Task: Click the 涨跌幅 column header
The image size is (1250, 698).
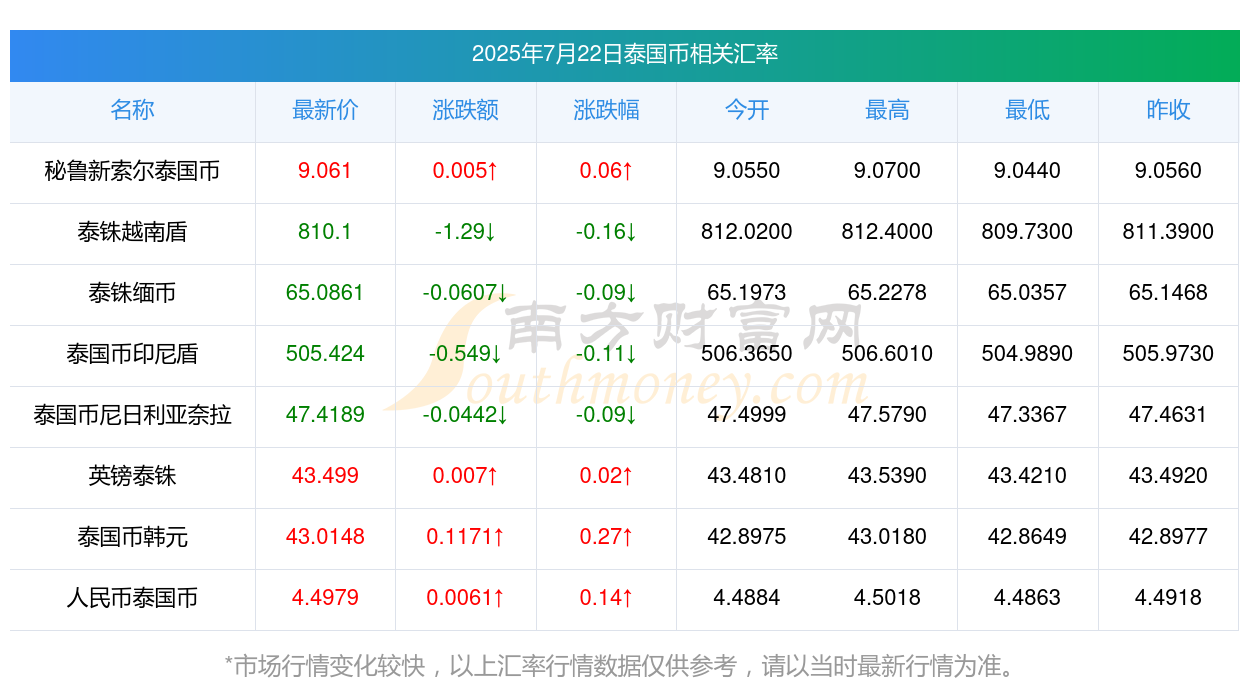Action: coord(606,110)
